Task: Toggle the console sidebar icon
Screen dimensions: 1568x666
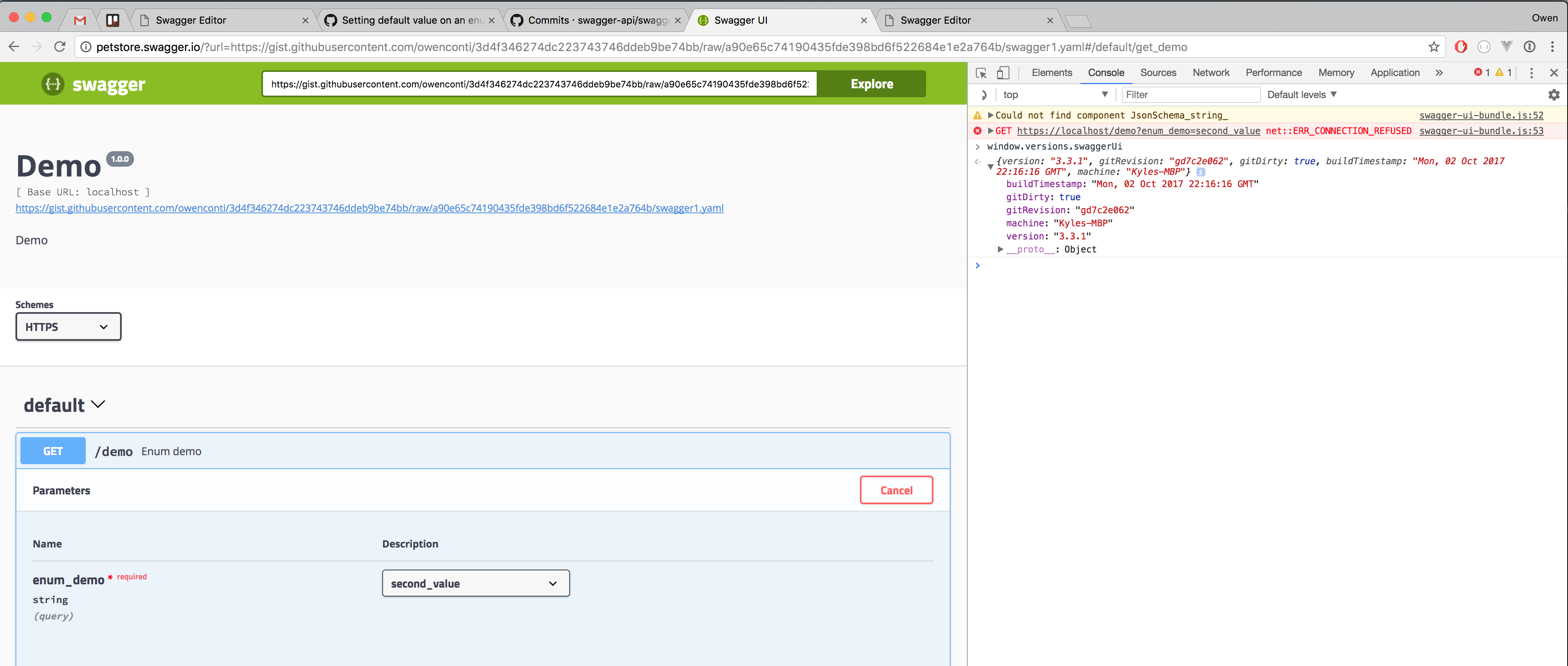Action: point(983,95)
